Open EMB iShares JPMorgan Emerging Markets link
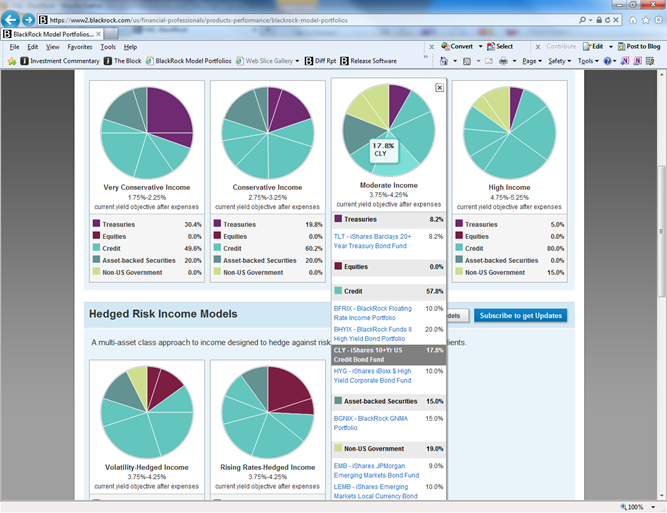The image size is (667, 513). (376, 470)
